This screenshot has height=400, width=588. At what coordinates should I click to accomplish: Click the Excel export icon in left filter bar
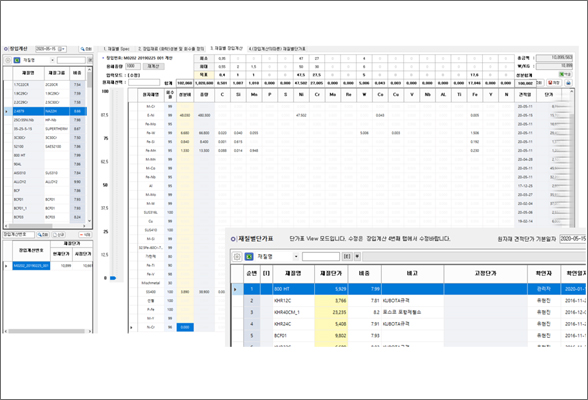click(17, 60)
